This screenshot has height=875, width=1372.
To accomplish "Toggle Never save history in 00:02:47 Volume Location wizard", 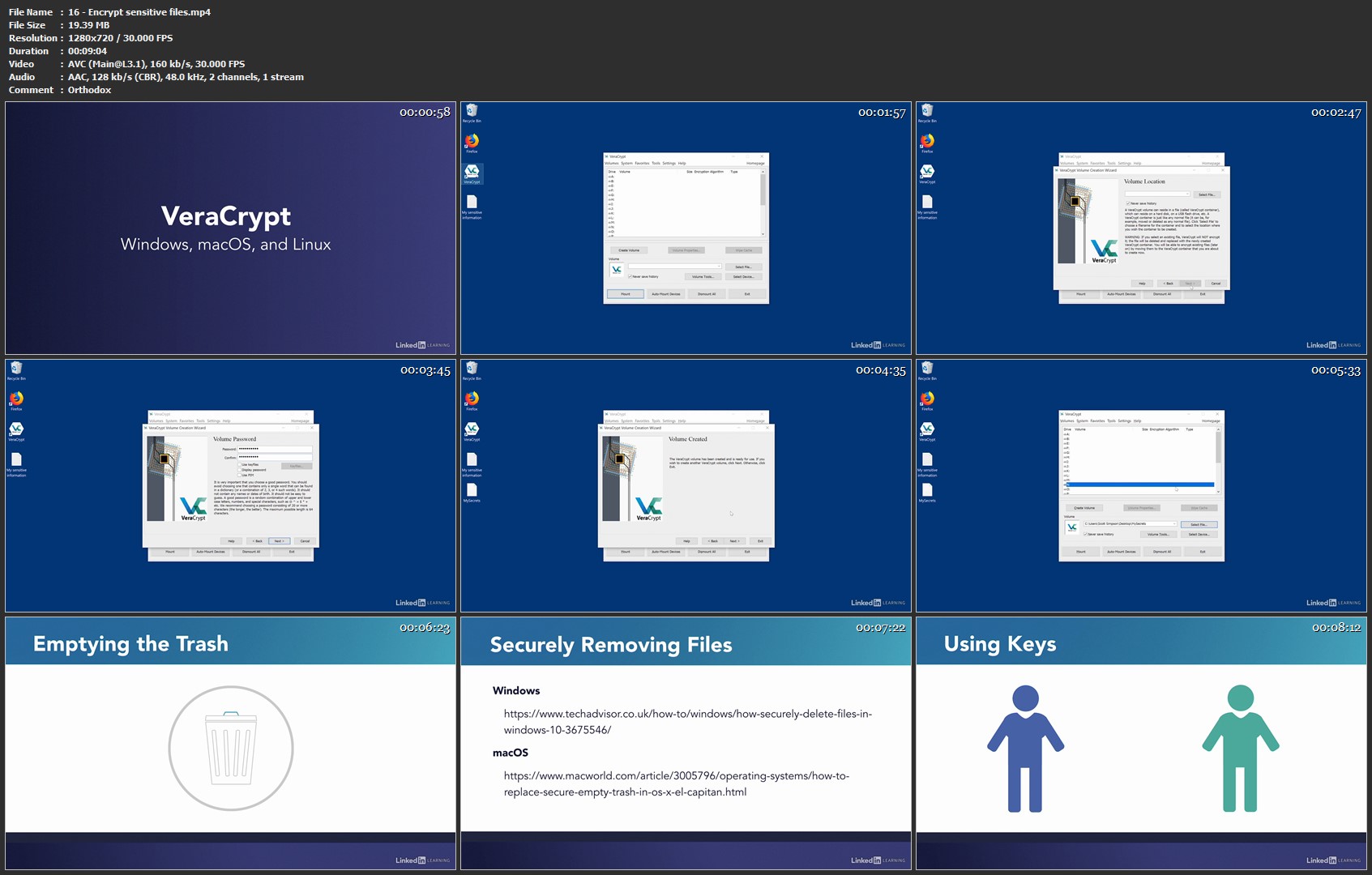I will 1128,203.
